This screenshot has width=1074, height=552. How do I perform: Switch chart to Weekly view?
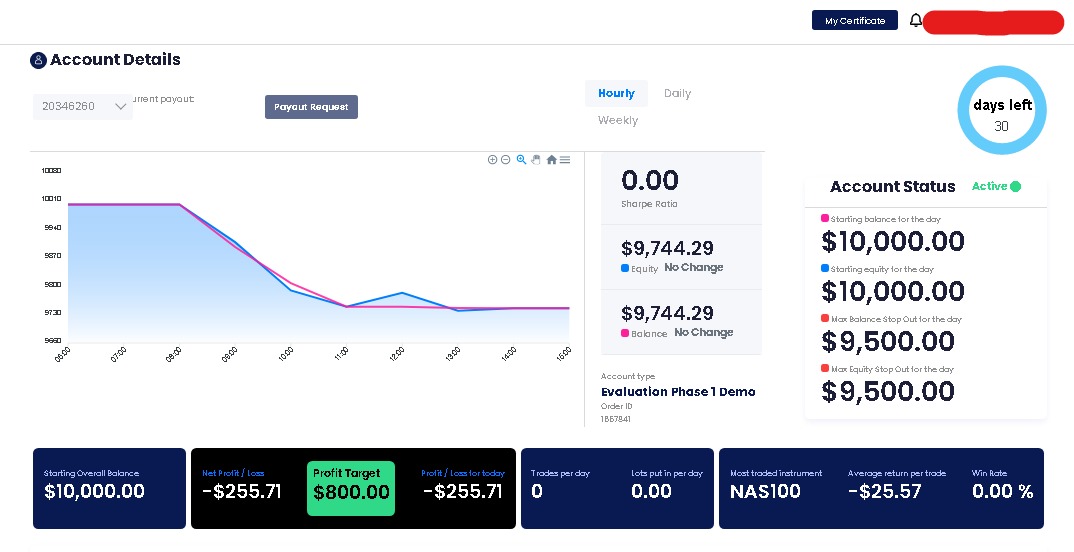pyautogui.click(x=618, y=120)
